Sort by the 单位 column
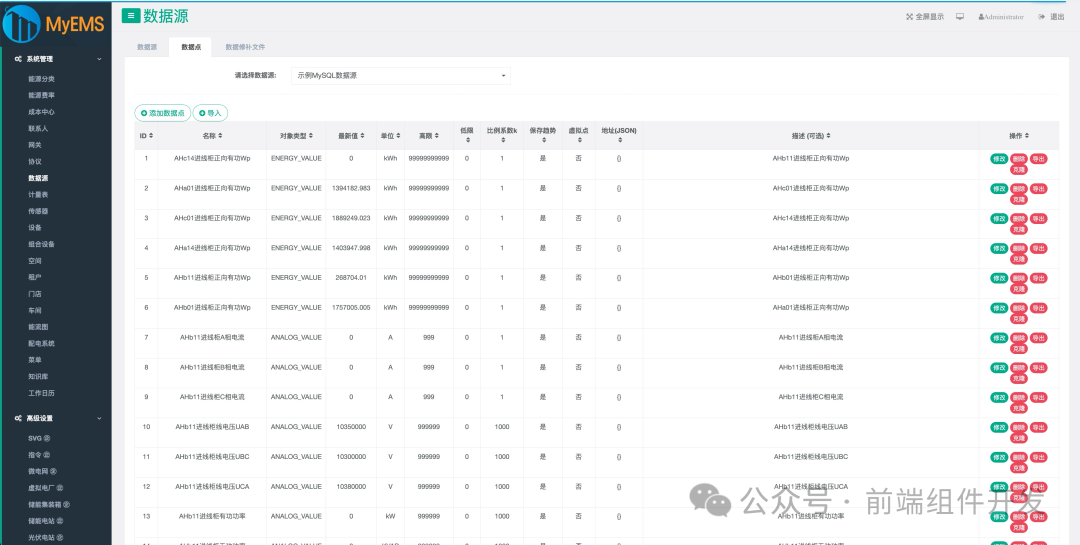Screen dimensions: 1080x545 click(390, 136)
